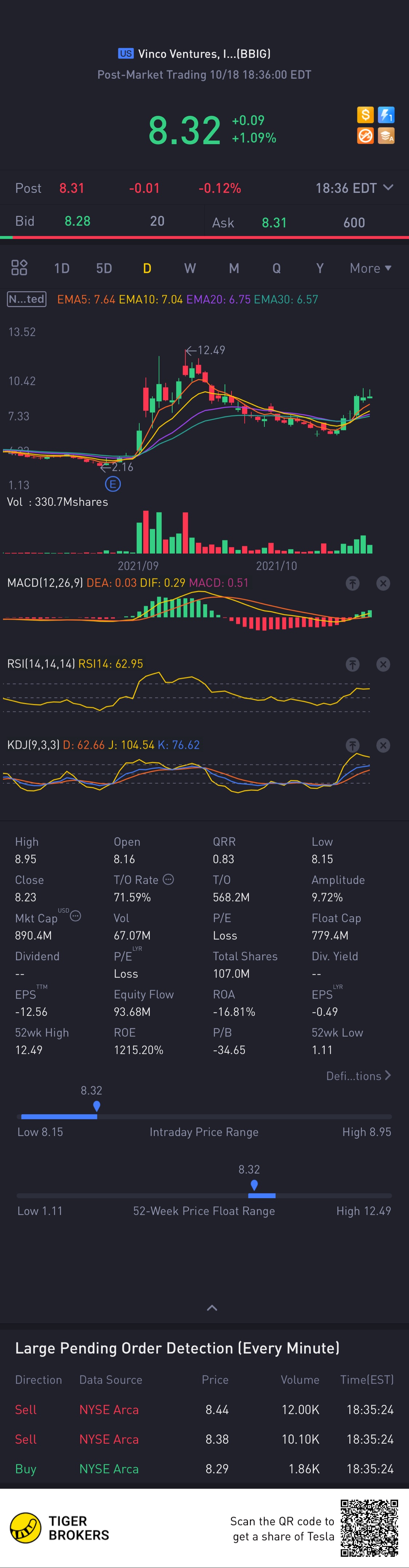The width and height of the screenshot is (409, 1568).
Task: Open the Defi...tions link
Action: pos(358,1076)
